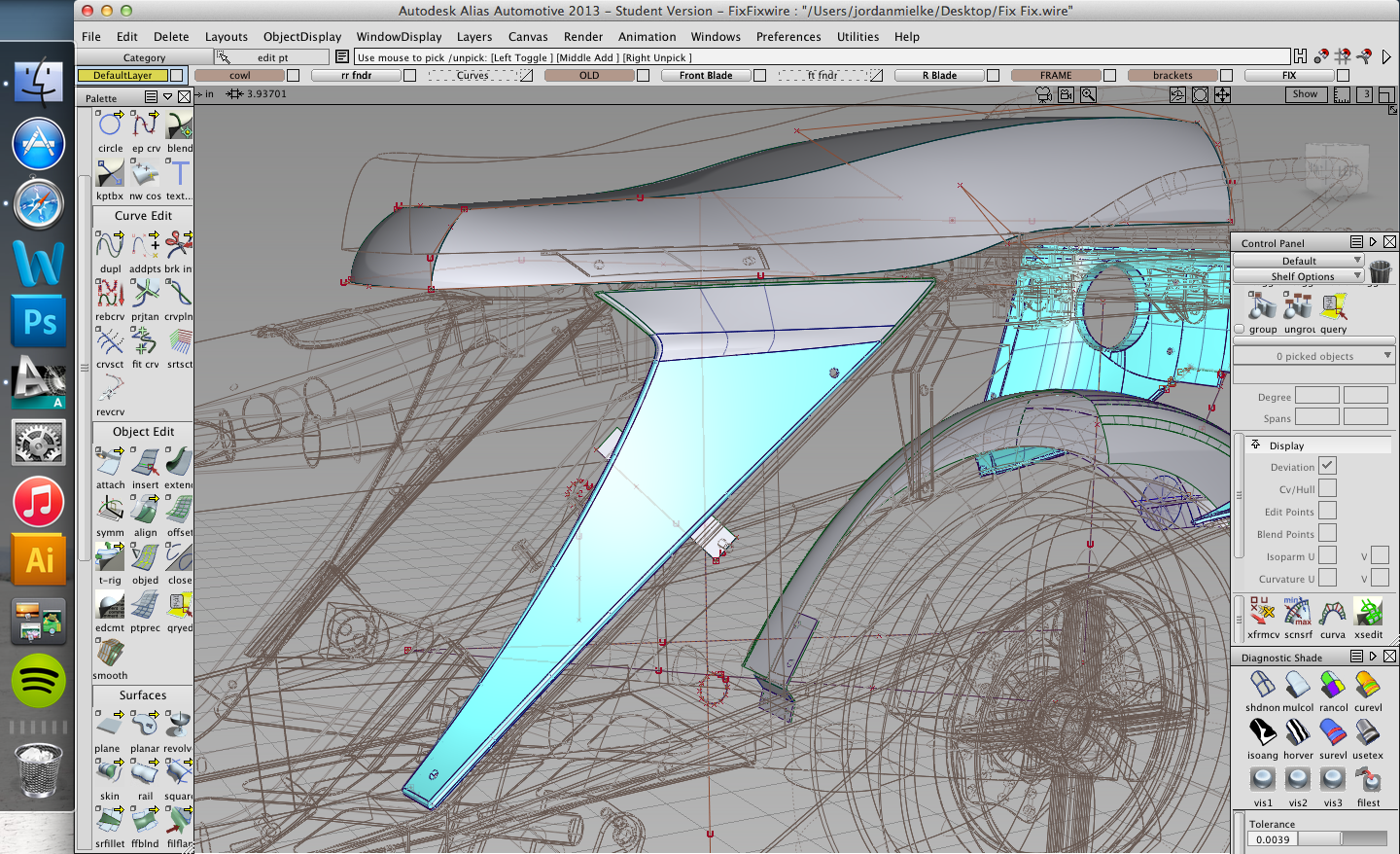Viewport: 1400px width, 854px height.
Task: Select the DefaultLayer layer button
Action: click(122, 75)
